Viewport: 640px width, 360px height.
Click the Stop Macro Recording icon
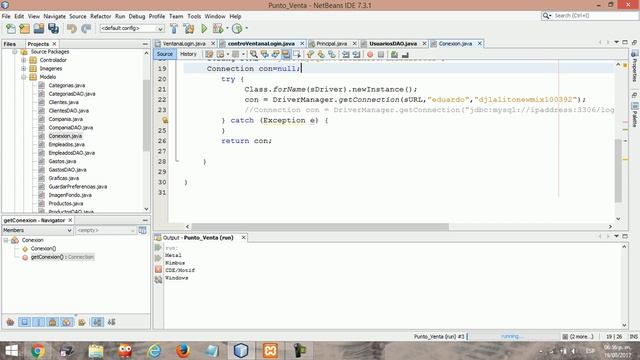coord(381,54)
